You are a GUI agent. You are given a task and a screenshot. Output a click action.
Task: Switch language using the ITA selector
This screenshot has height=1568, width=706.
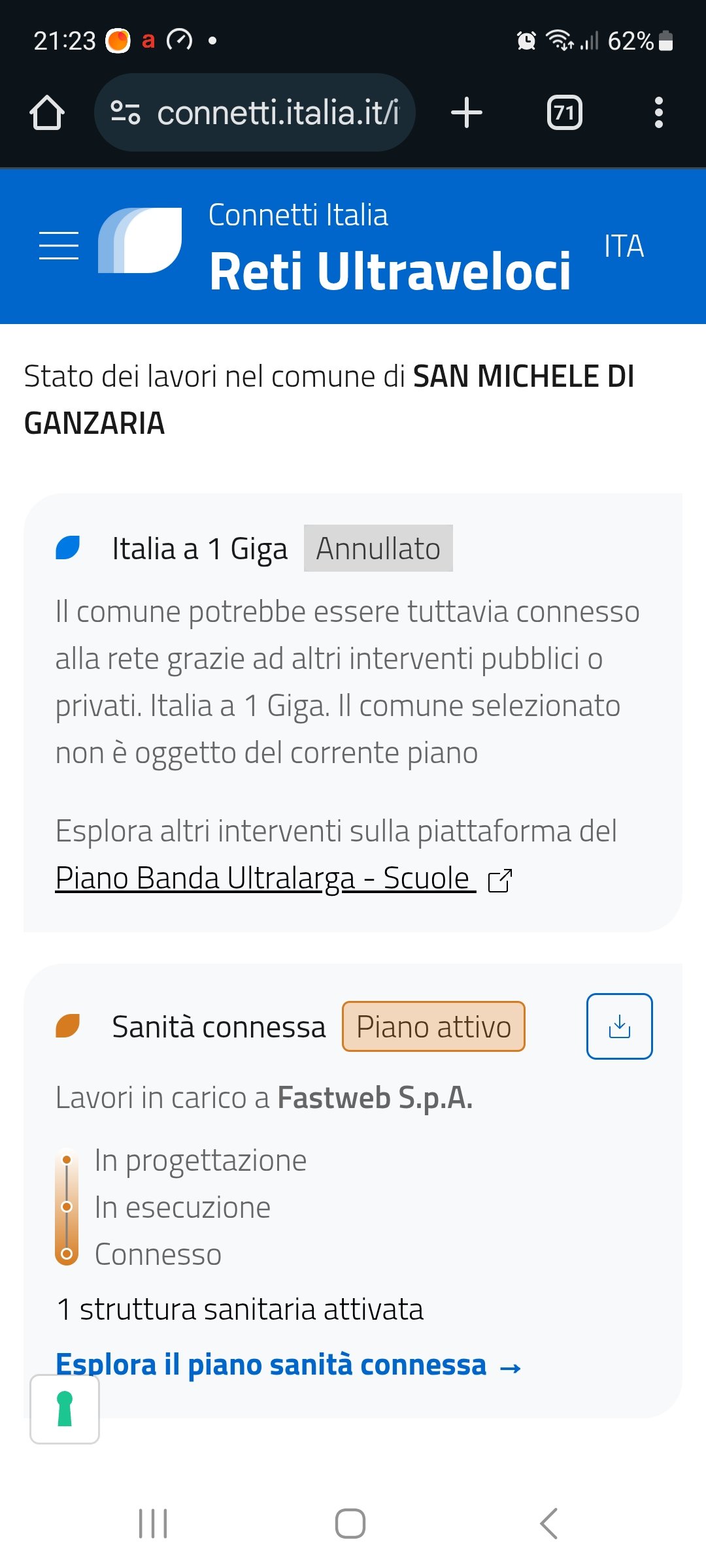624,246
